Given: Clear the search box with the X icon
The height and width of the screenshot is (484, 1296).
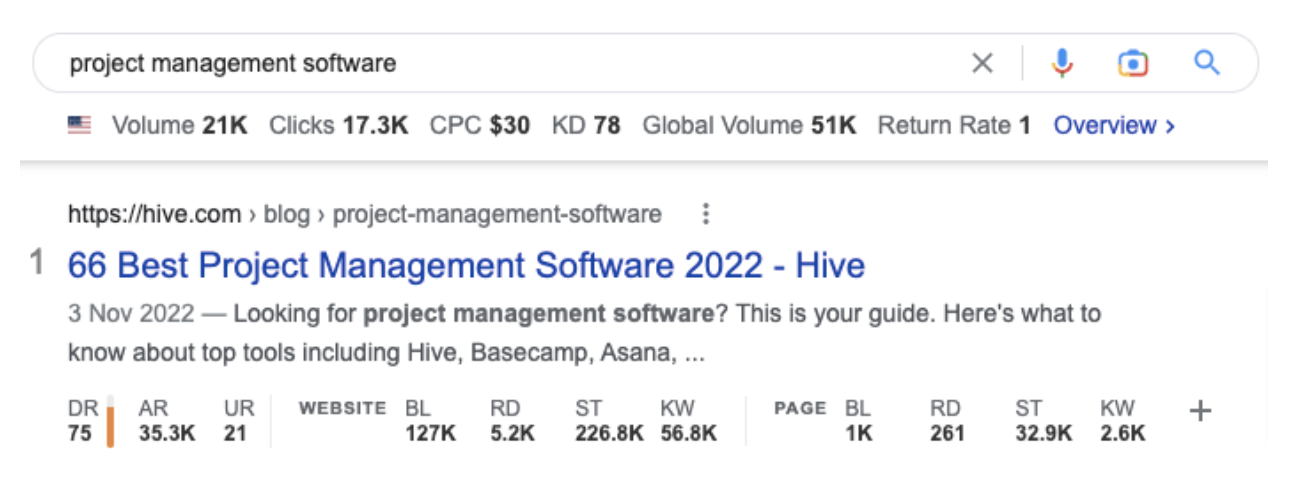Looking at the screenshot, I should 983,64.
